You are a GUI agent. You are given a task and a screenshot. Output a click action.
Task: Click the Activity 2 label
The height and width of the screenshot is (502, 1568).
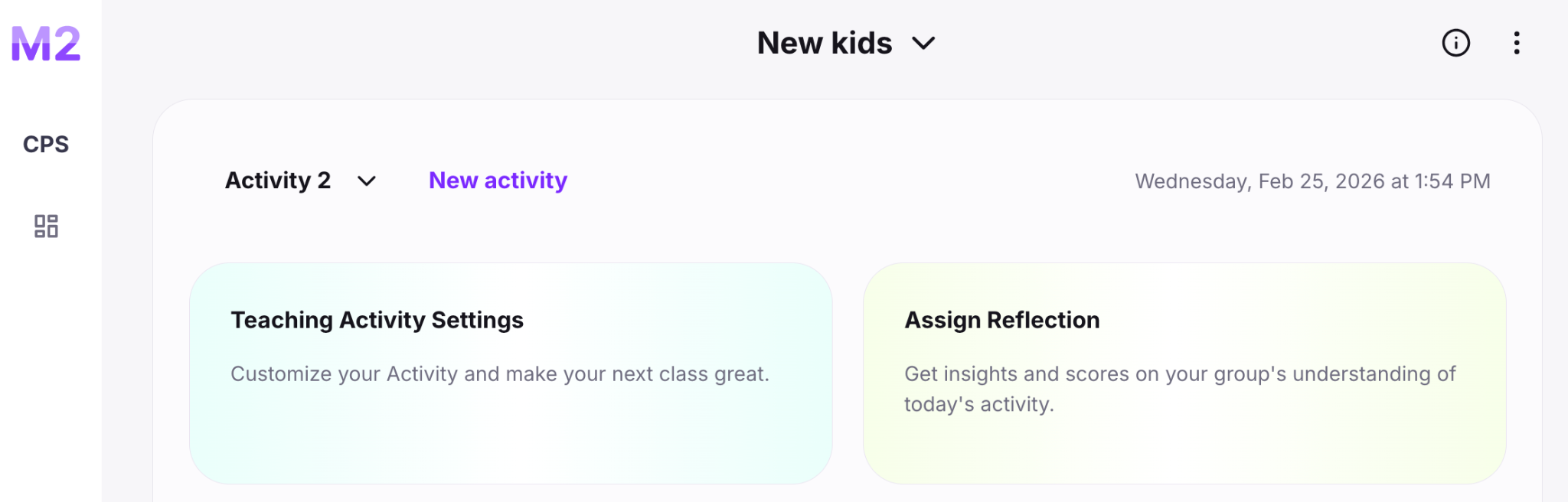coord(277,181)
